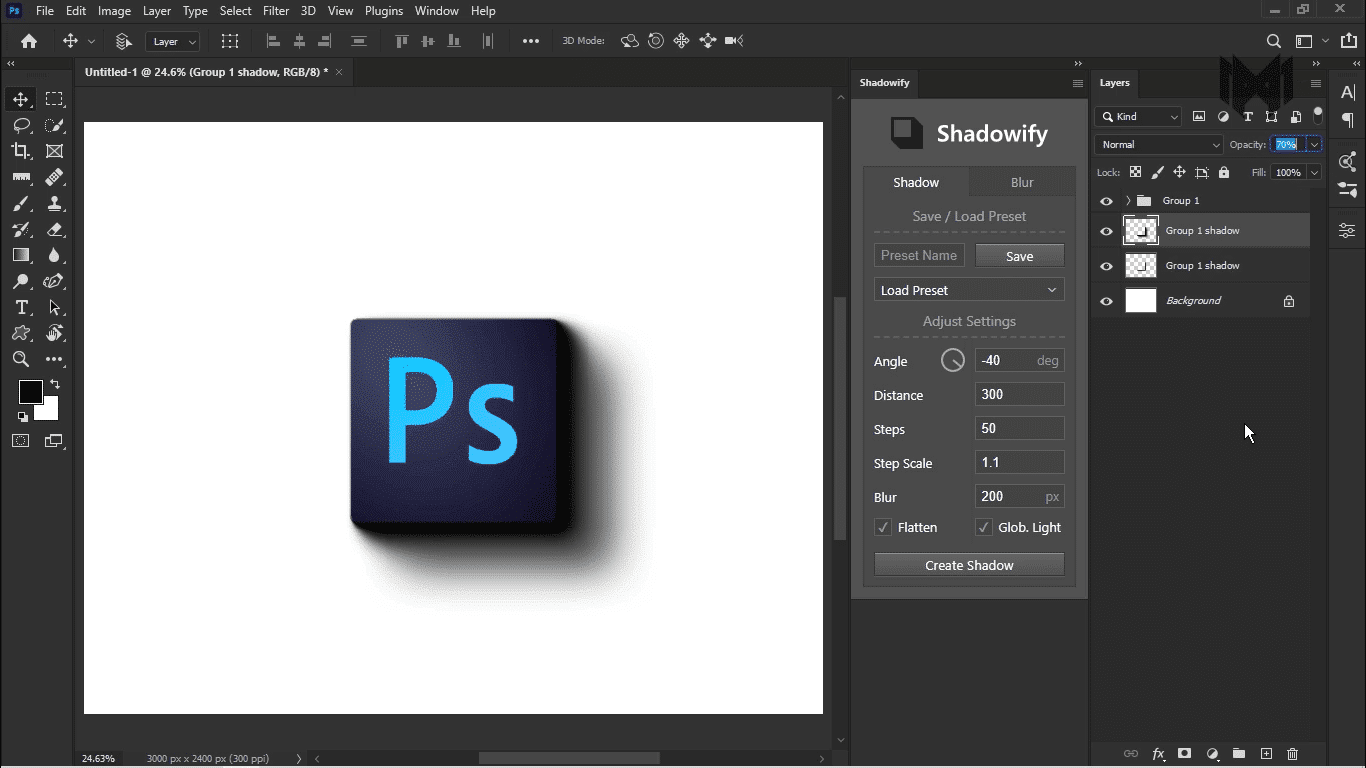
Task: Select the Path Selection arrow tool
Action: (x=54, y=307)
